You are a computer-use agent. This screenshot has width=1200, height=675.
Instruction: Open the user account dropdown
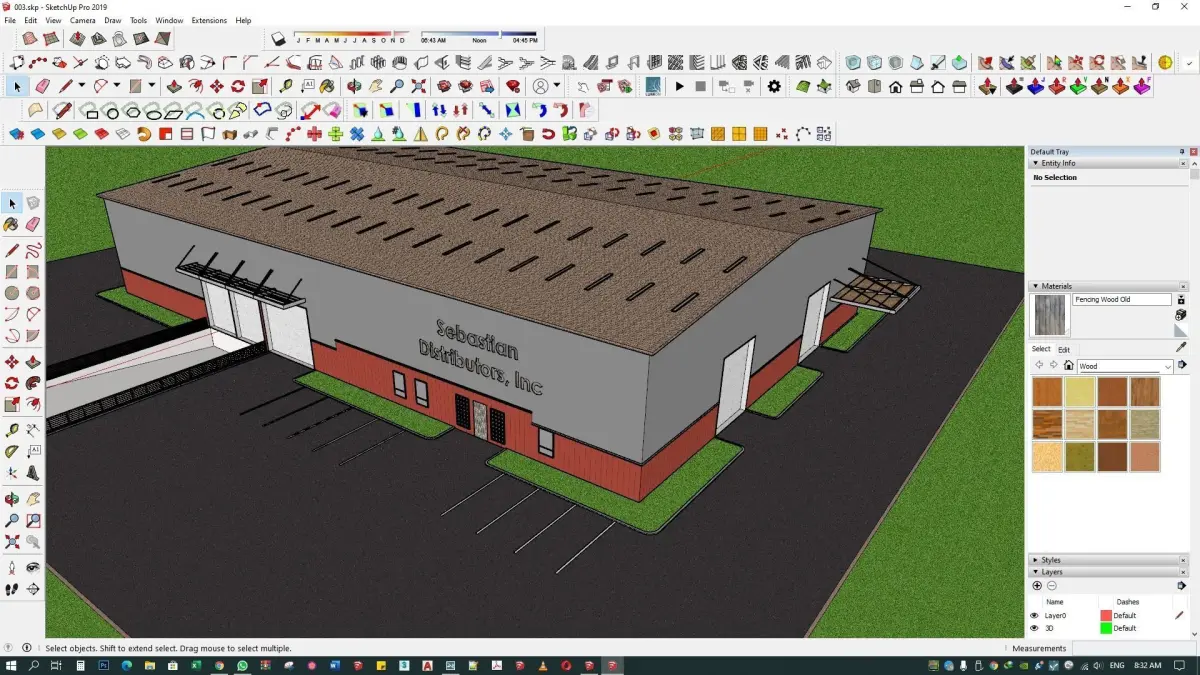click(556, 86)
